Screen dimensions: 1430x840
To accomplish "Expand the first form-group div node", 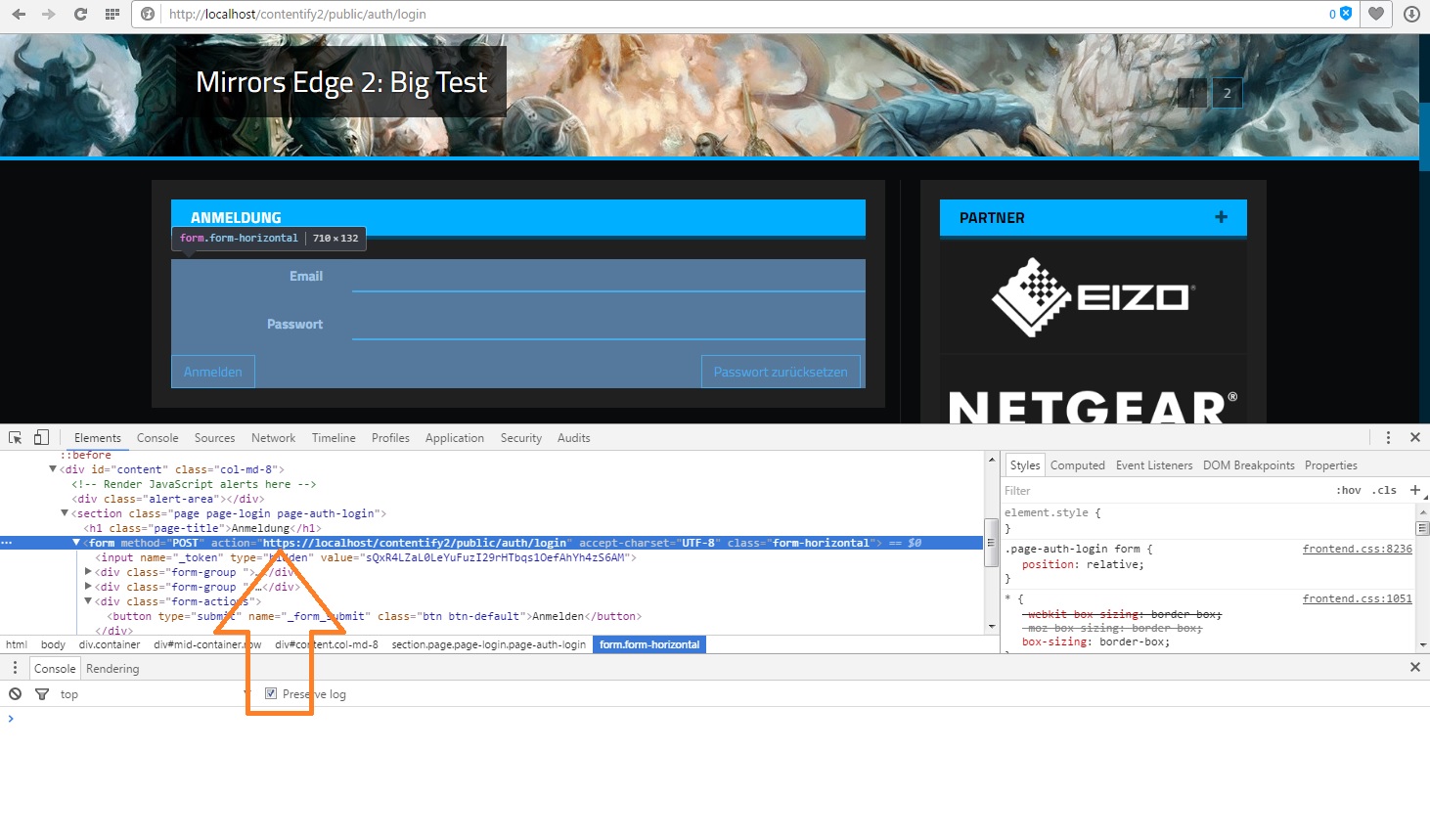I will click(x=89, y=572).
